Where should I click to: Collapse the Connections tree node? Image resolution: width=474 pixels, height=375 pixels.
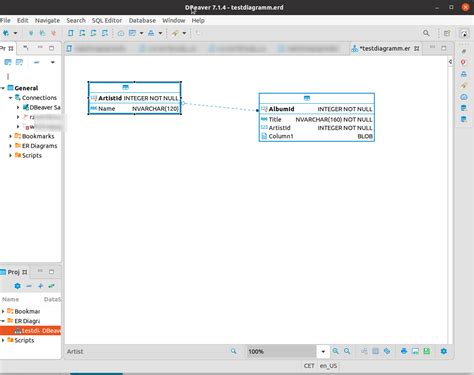pos(10,98)
